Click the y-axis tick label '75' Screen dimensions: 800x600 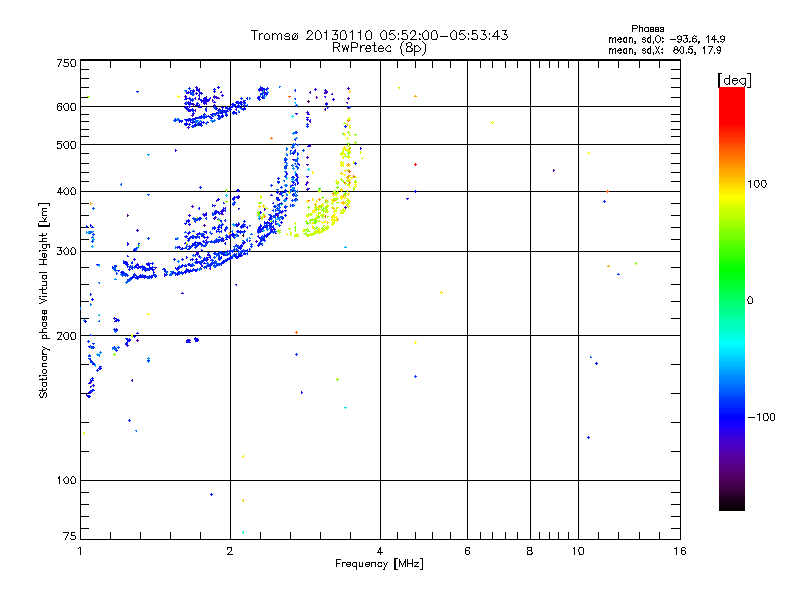point(70,536)
